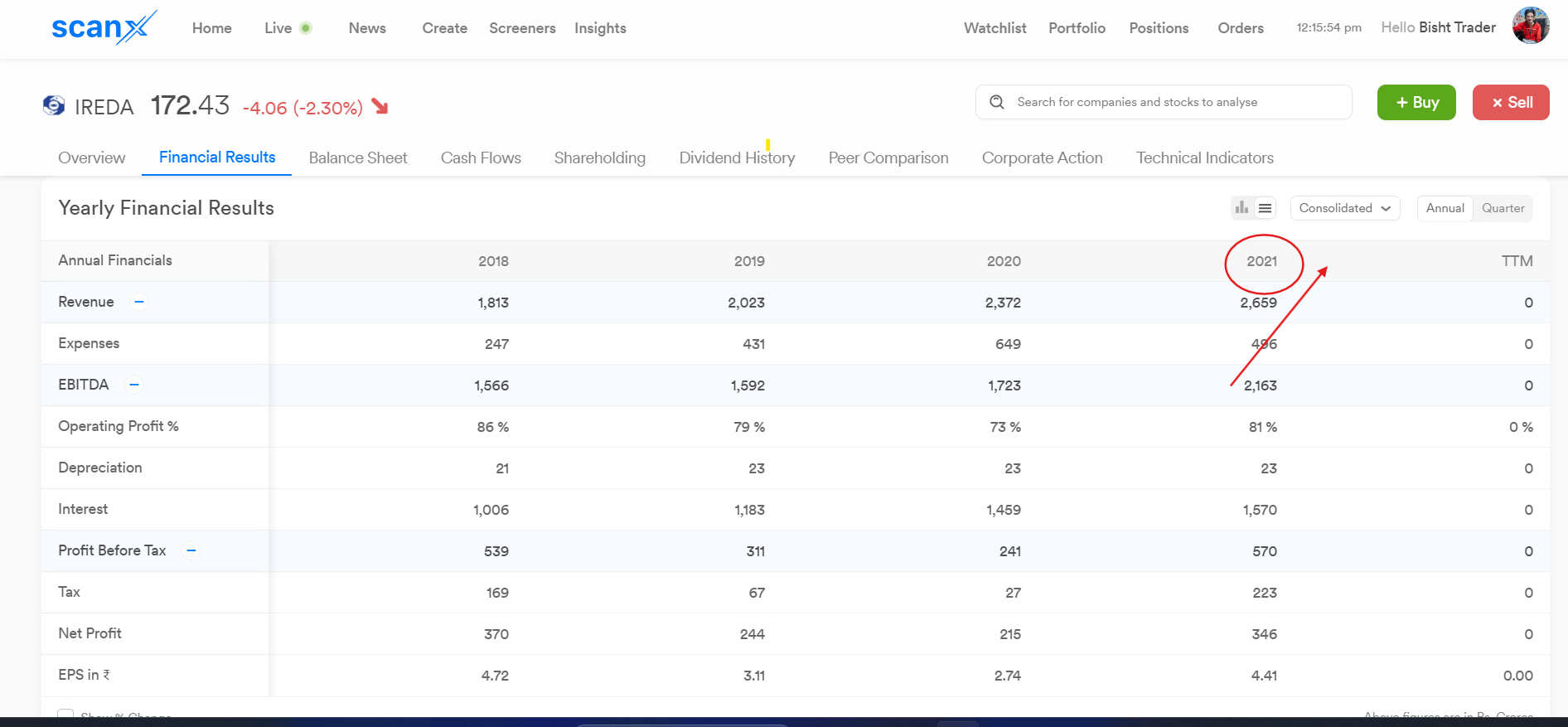Click the TTM column header
Screen dimensions: 1568x727
tap(1517, 261)
